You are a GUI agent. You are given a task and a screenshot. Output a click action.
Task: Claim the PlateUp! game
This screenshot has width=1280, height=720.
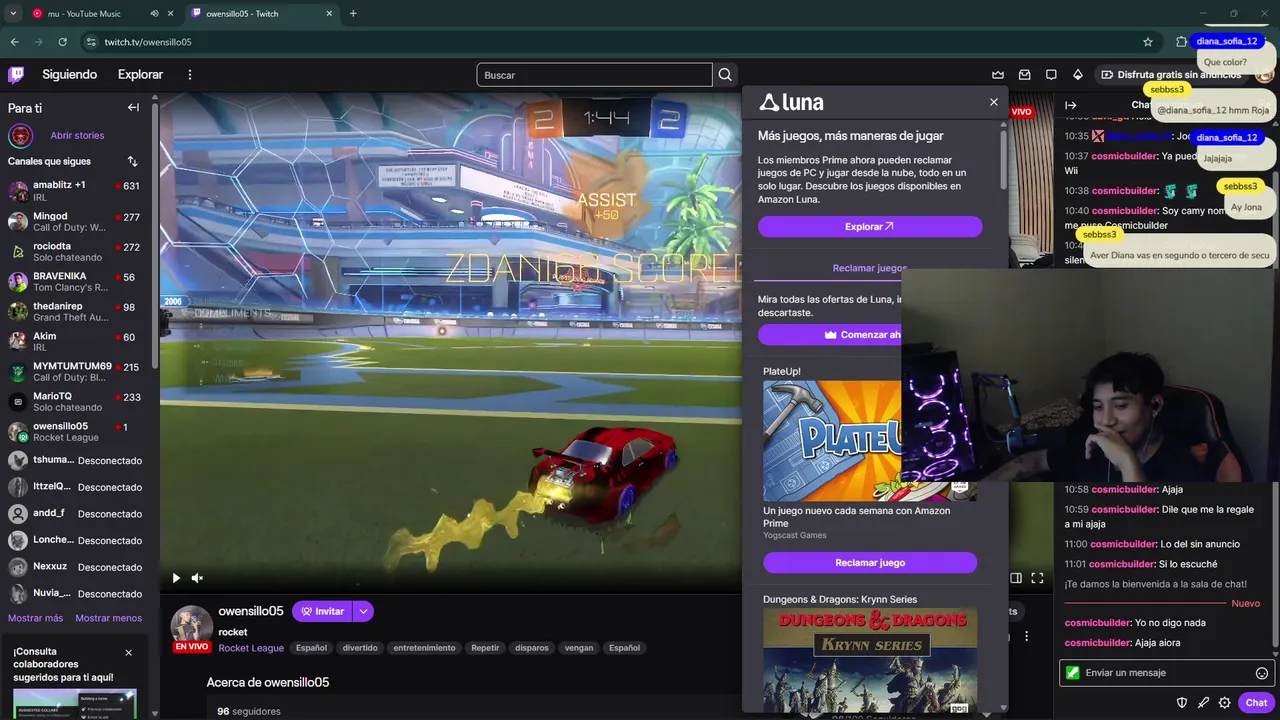[869, 563]
